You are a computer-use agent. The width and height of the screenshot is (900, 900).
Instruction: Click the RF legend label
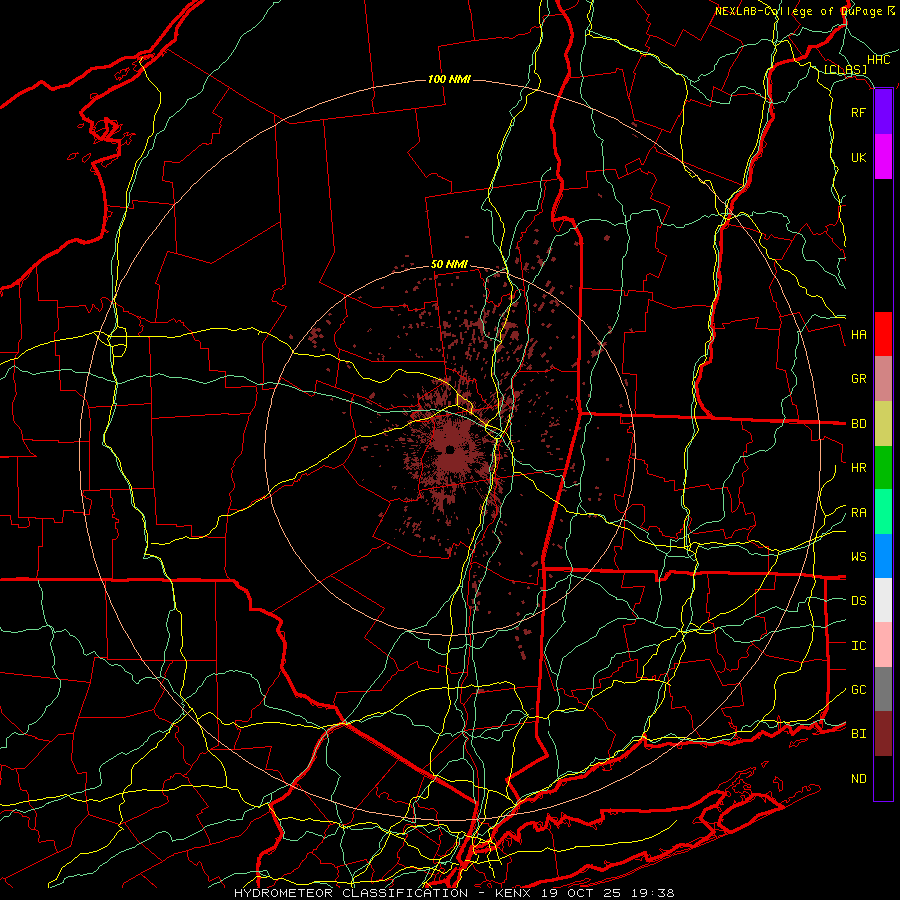pos(858,112)
